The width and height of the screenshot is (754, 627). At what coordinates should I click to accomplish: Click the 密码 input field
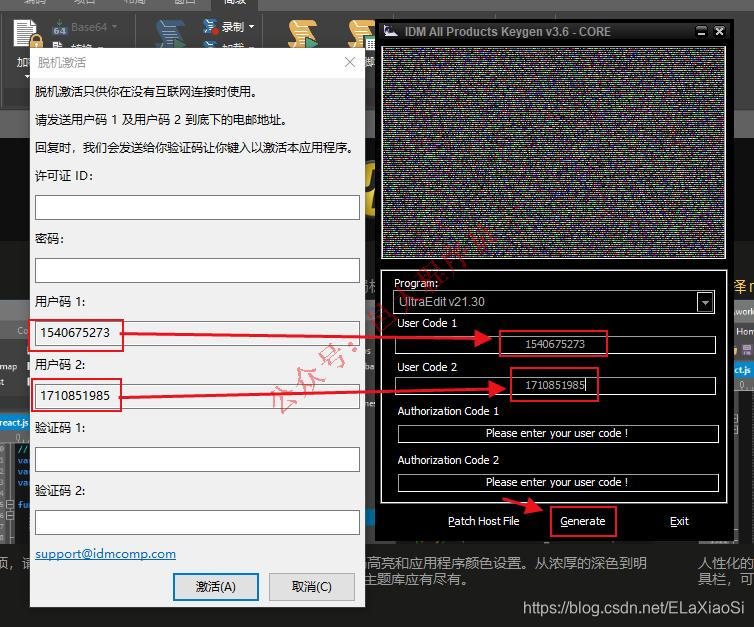click(x=197, y=270)
